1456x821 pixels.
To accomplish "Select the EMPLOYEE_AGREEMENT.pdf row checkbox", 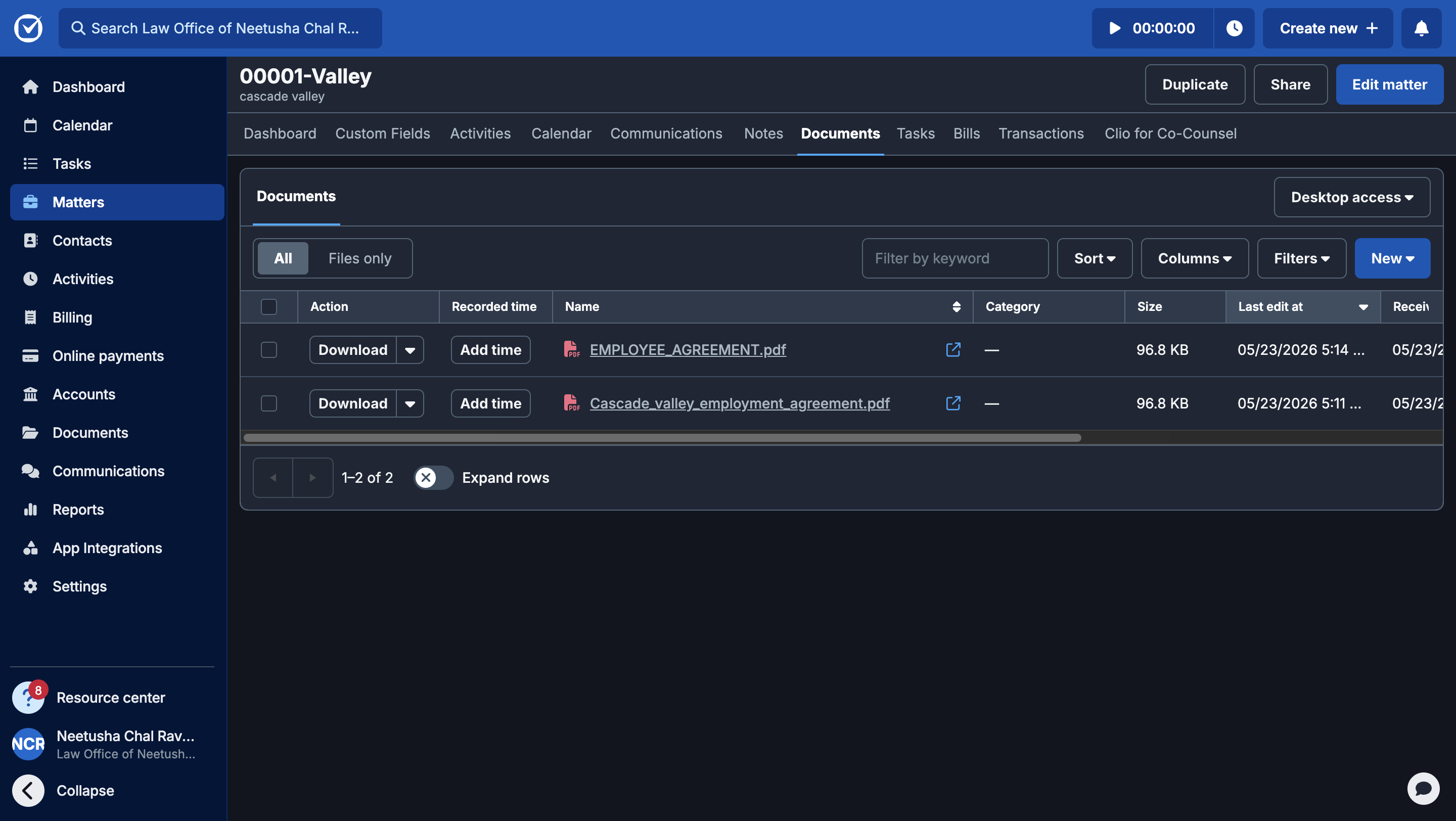I will (x=269, y=350).
